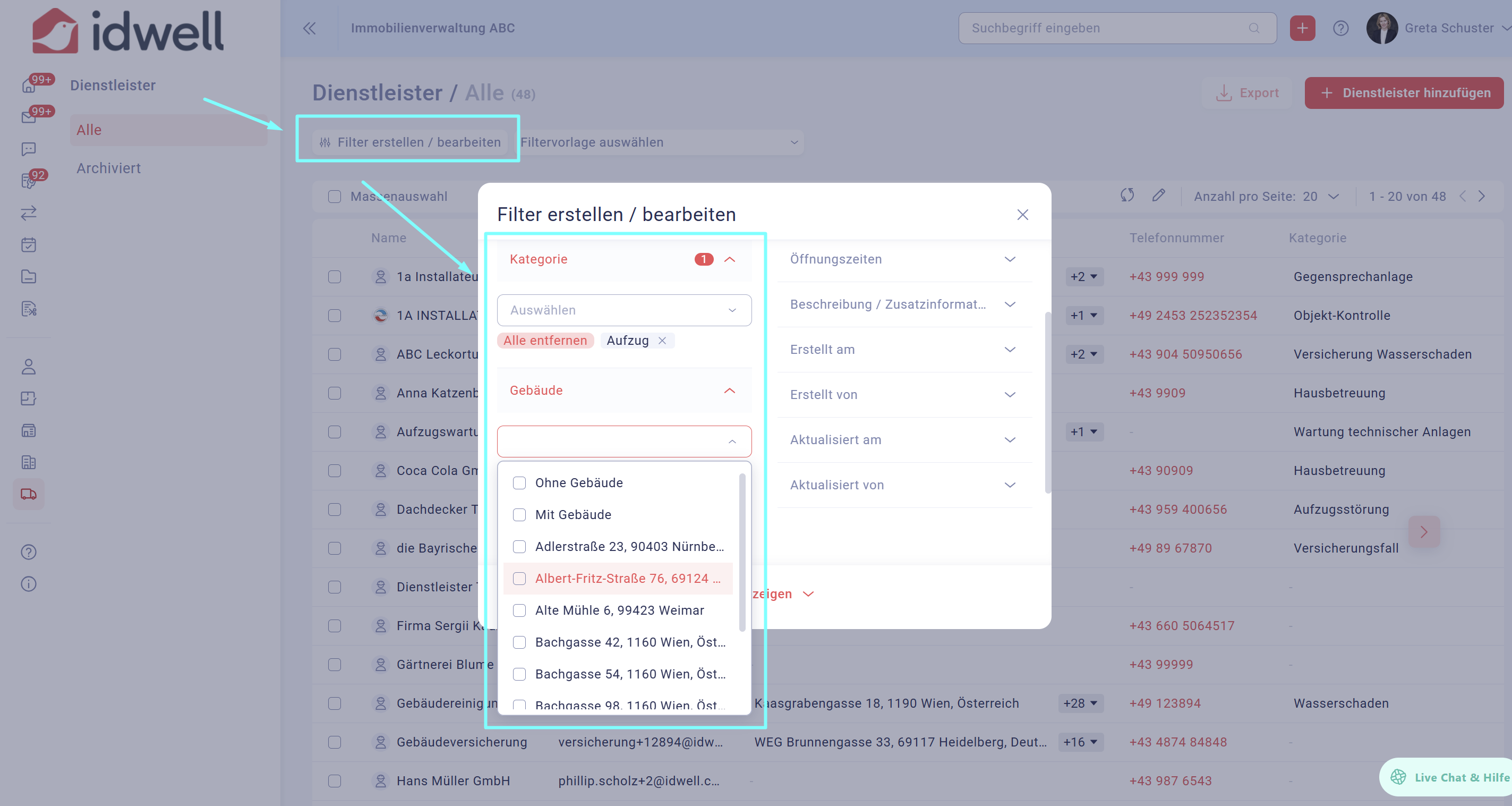Click Dienstleister hinzufügen button
Viewport: 1512px width, 806px height.
1404,93
